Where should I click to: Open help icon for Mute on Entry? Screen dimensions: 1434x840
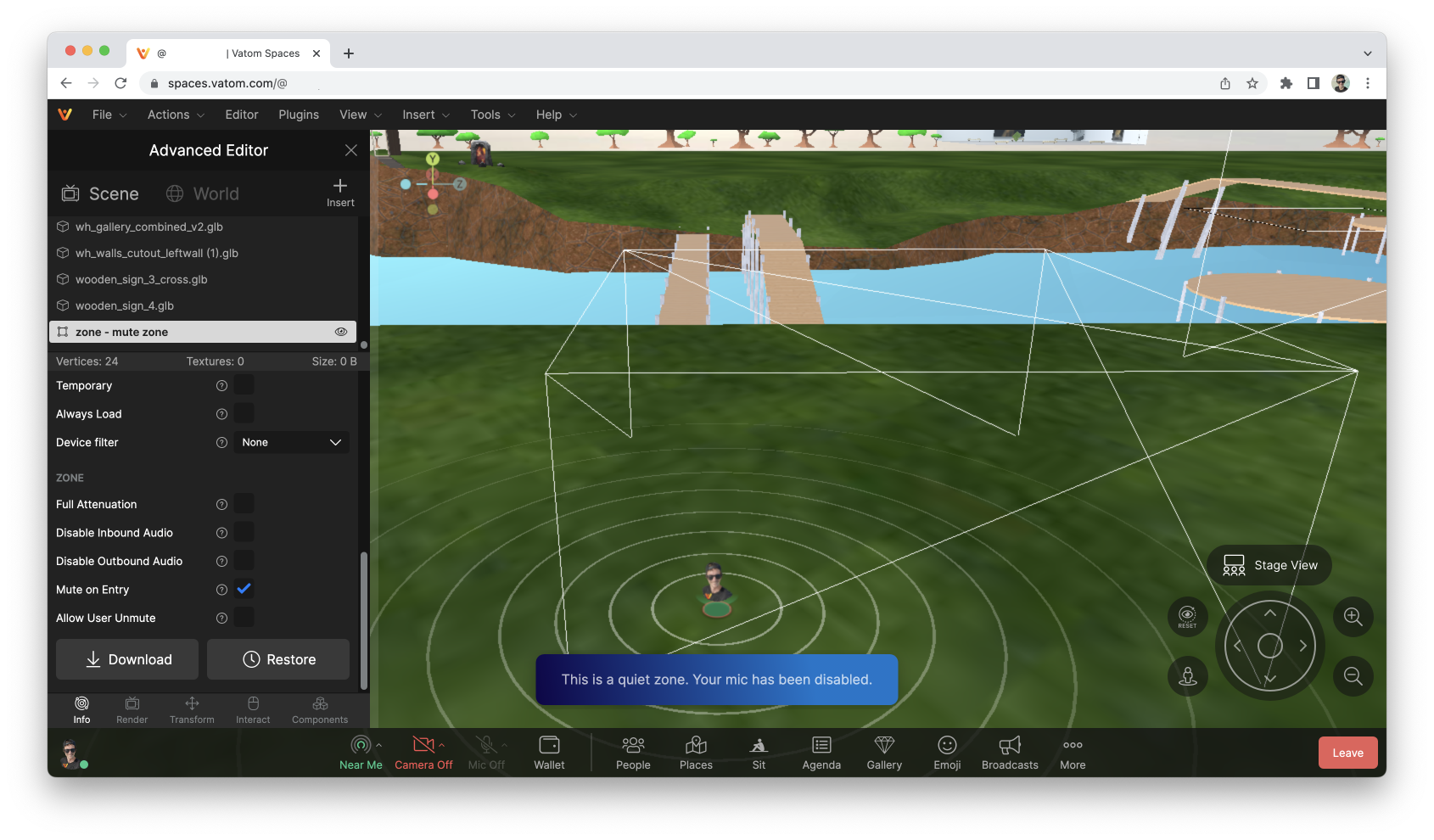(221, 590)
